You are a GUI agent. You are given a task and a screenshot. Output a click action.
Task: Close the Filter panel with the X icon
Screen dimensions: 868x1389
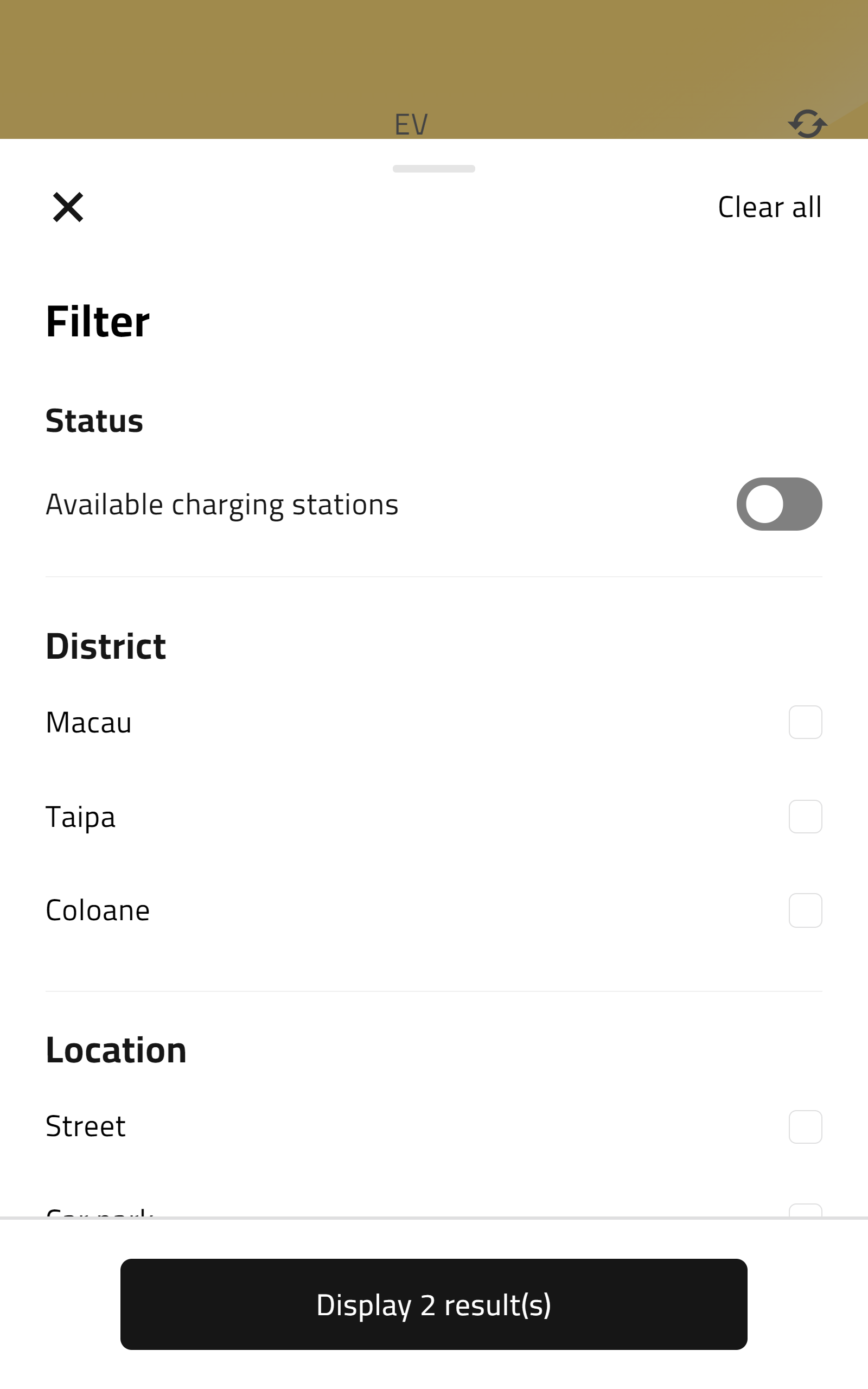68,207
